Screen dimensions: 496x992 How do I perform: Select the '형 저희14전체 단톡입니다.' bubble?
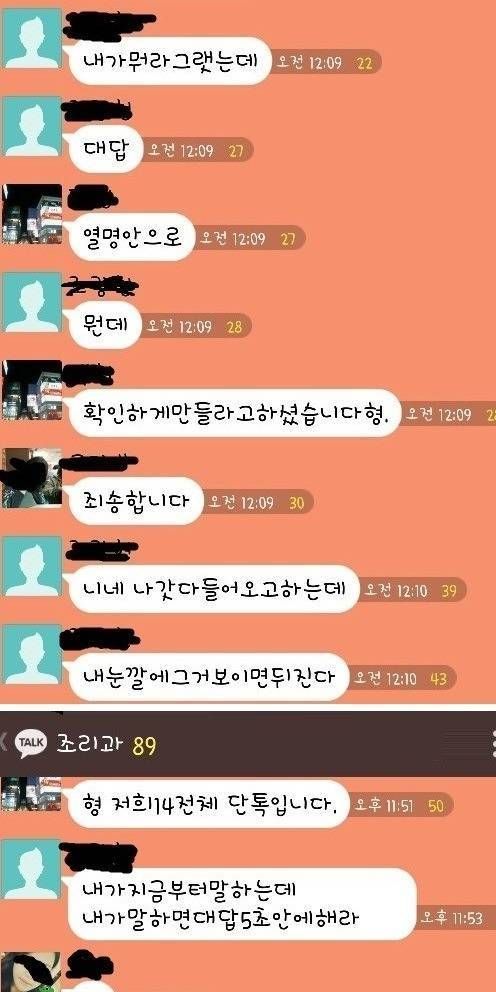point(208,804)
